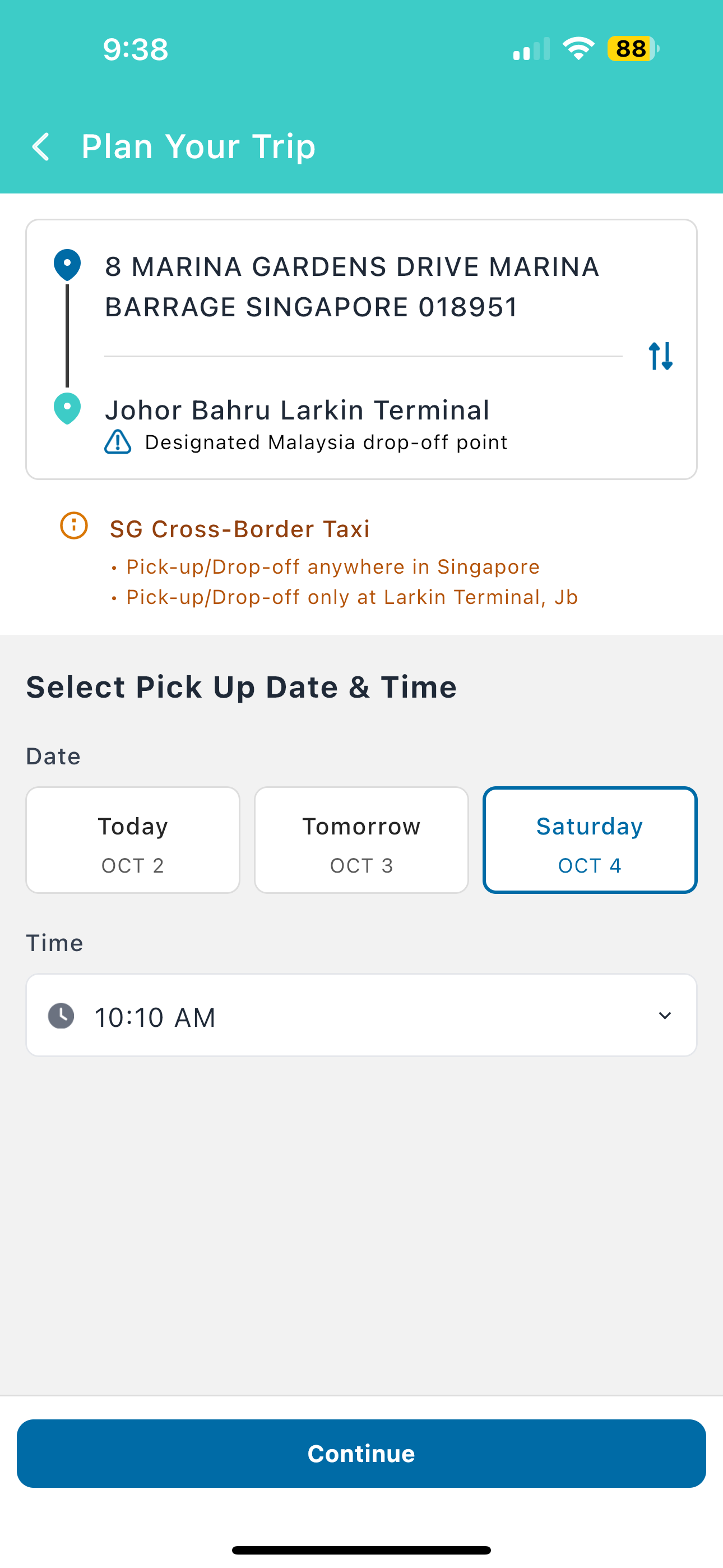Tap the Designated Malaysia drop-off point note
723x1568 pixels.
pyautogui.click(x=326, y=442)
